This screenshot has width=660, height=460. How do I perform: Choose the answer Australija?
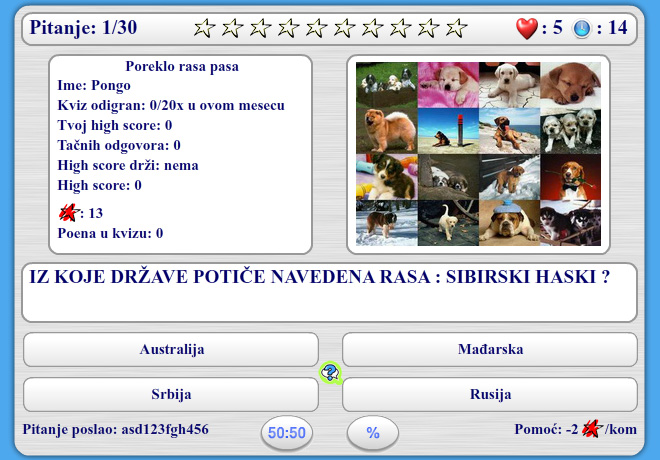171,350
